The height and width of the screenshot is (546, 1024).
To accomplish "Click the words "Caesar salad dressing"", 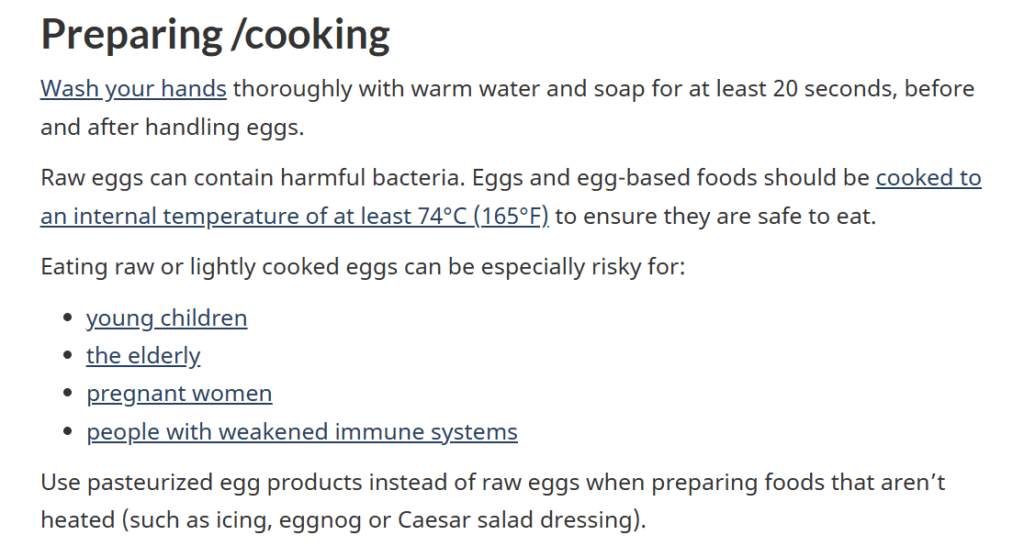I will coord(517,521).
